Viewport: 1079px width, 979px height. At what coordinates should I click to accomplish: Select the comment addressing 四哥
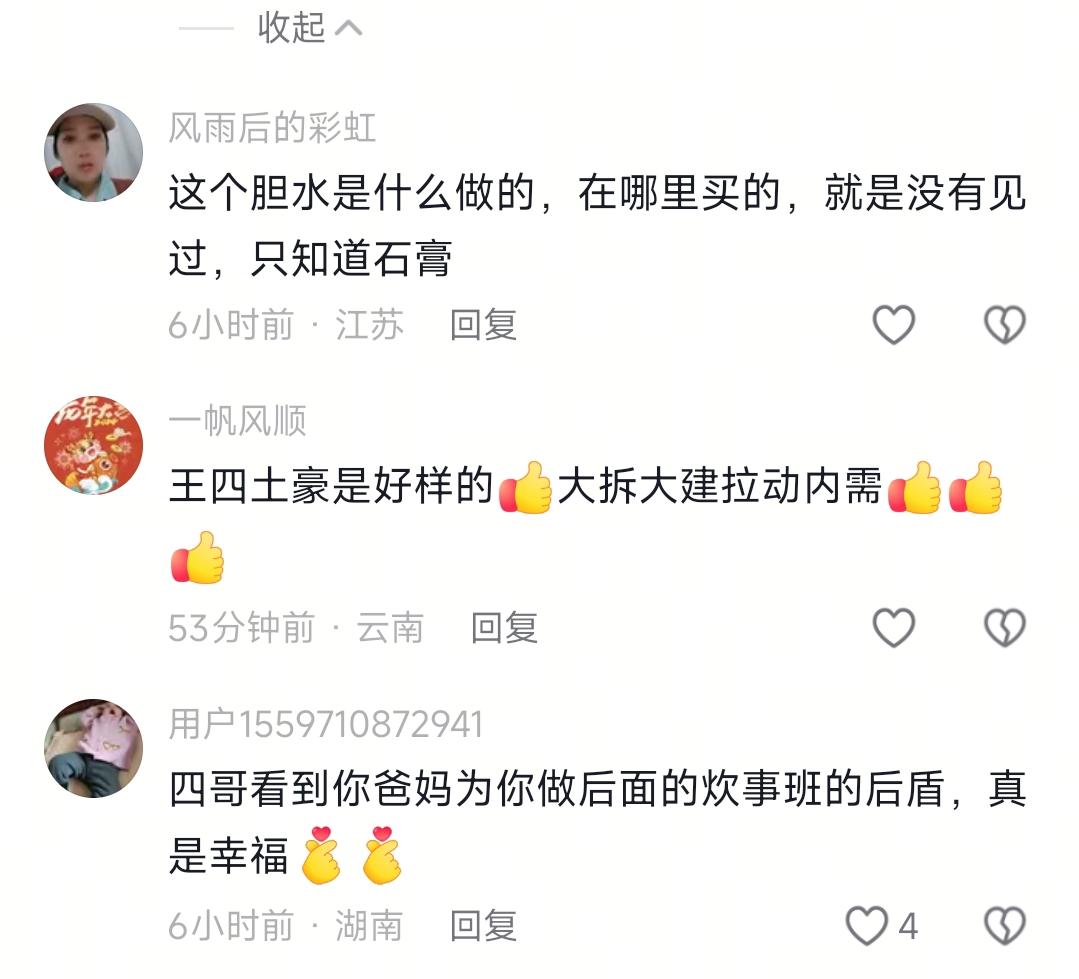tap(597, 824)
